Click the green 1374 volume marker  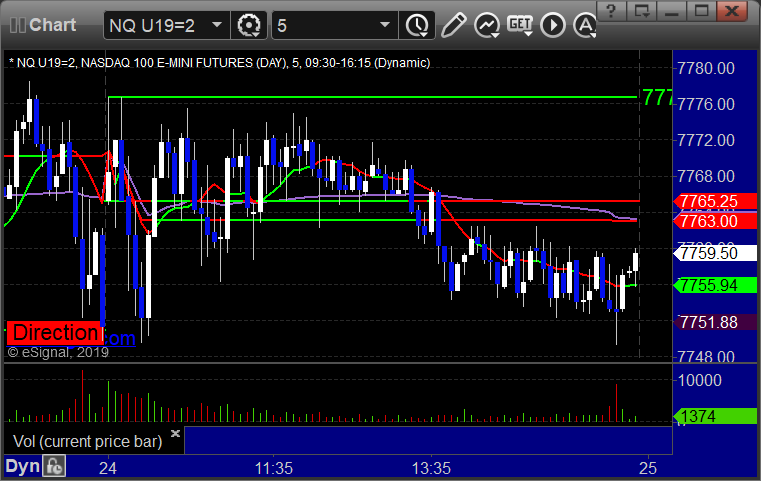(715, 416)
